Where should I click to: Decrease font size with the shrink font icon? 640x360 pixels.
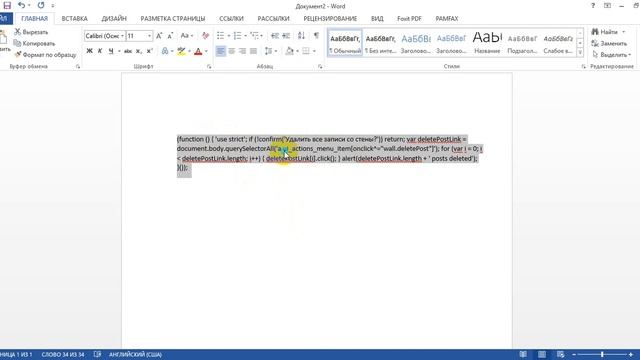click(170, 36)
